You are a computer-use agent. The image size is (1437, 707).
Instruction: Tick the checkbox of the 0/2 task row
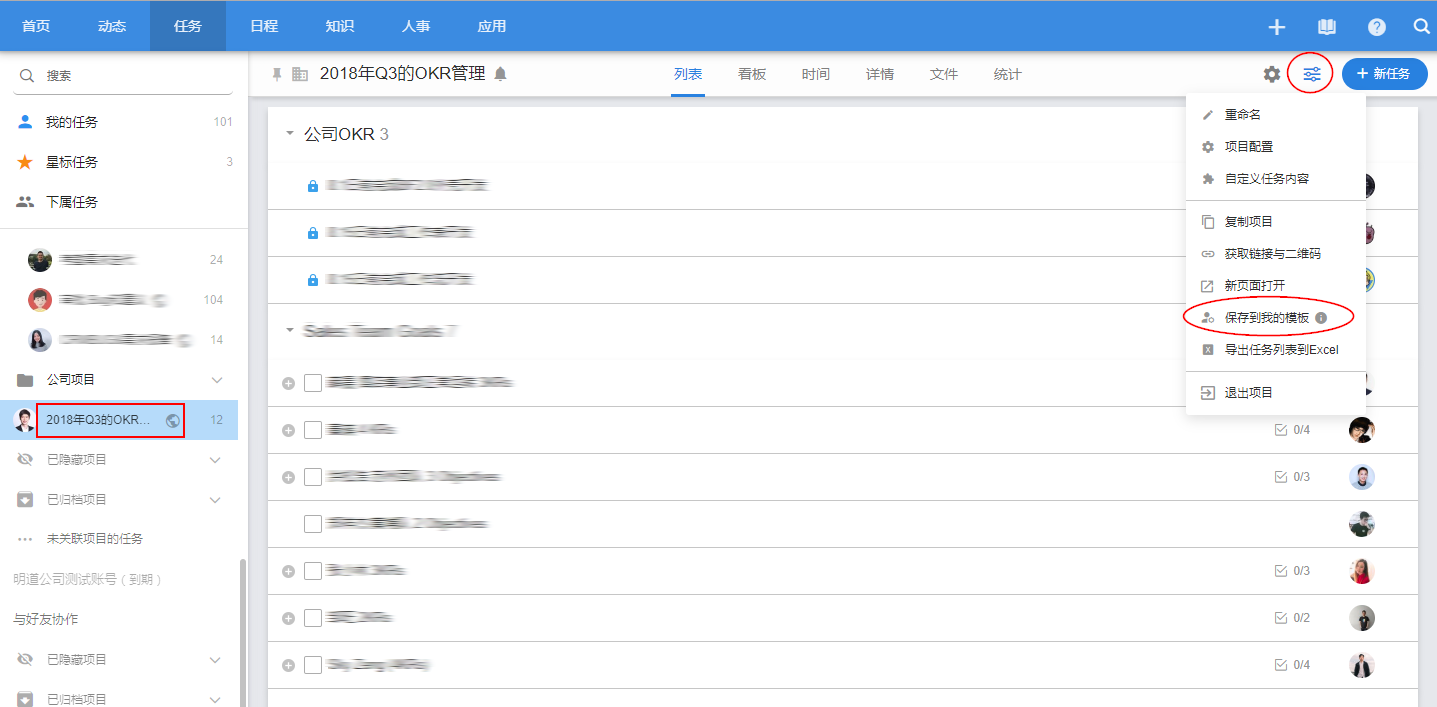[313, 618]
